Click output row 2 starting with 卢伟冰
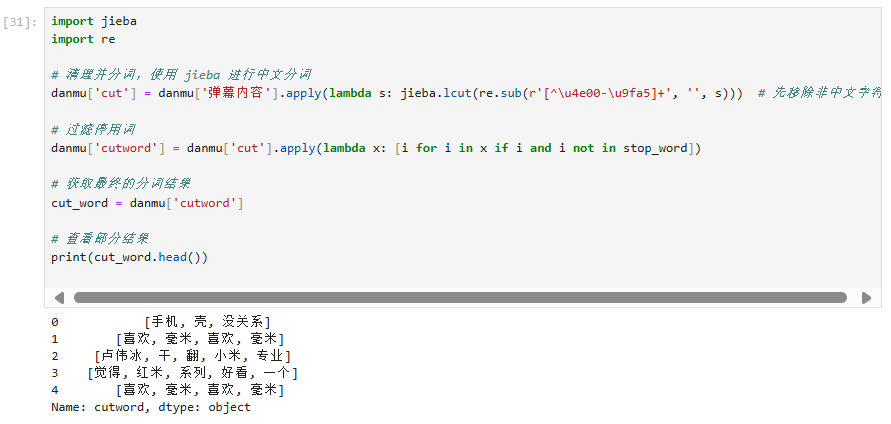 click(x=192, y=356)
